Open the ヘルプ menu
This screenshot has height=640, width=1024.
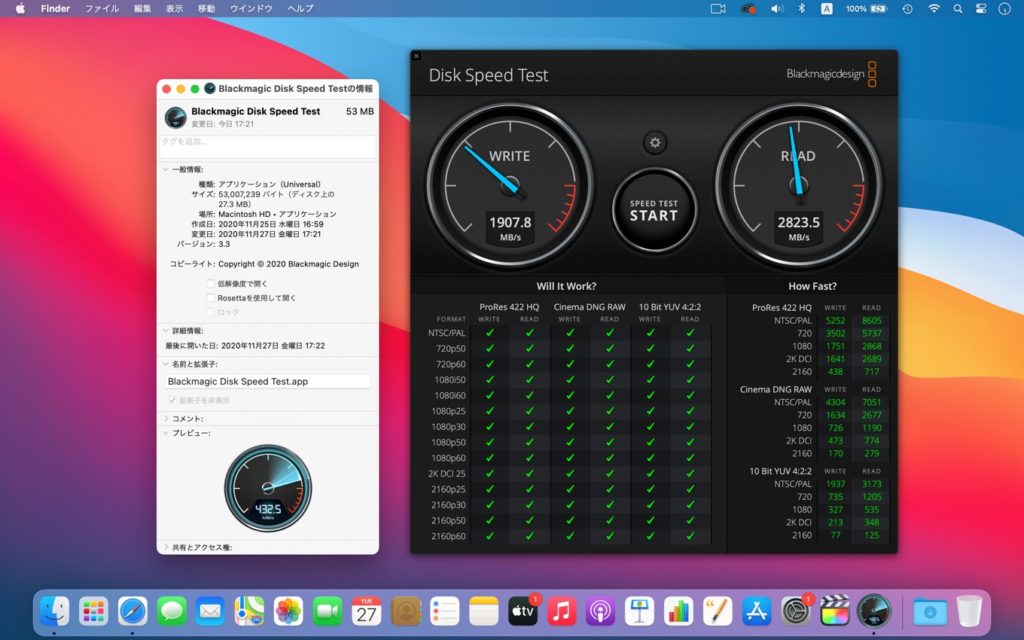(300, 8)
